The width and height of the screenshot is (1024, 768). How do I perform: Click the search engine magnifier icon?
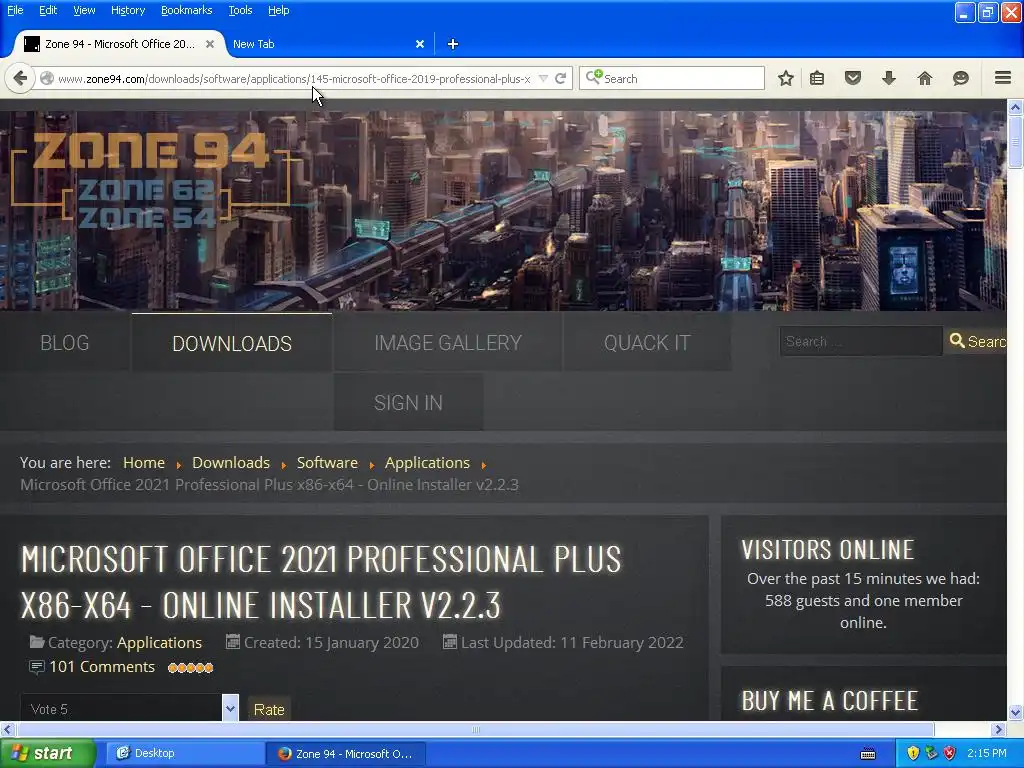click(592, 78)
